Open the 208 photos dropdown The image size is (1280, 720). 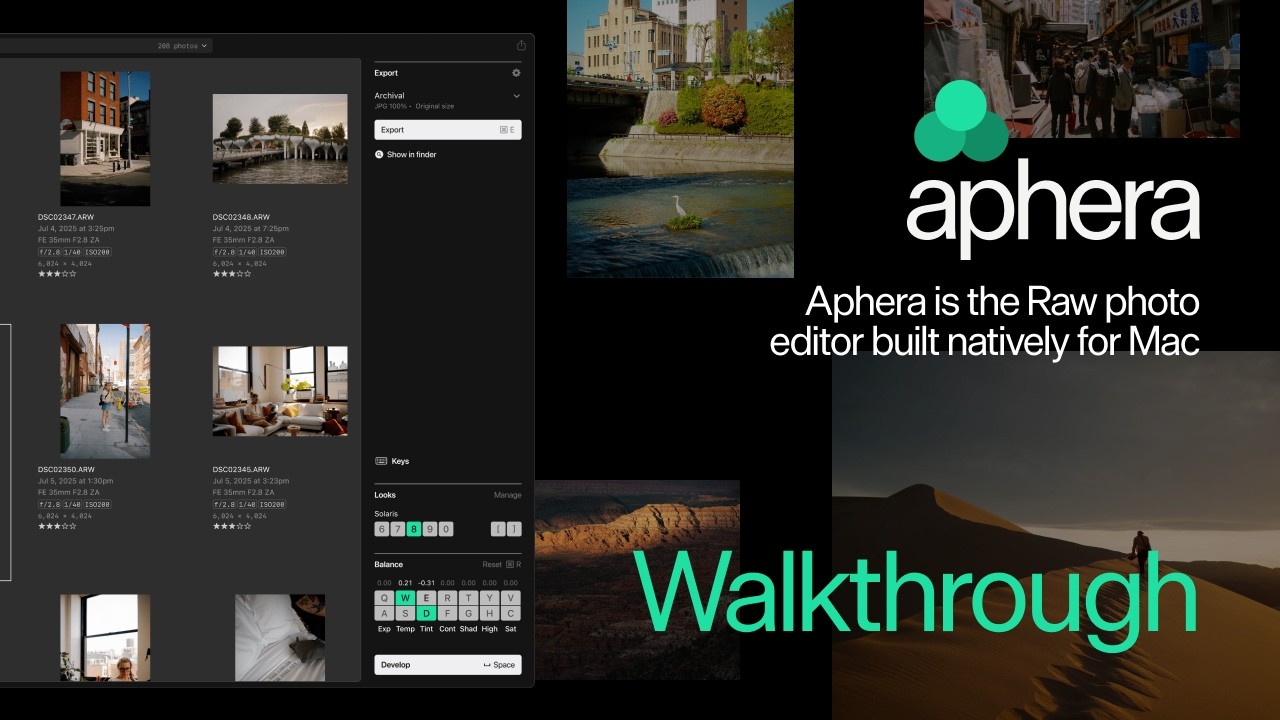tap(183, 46)
